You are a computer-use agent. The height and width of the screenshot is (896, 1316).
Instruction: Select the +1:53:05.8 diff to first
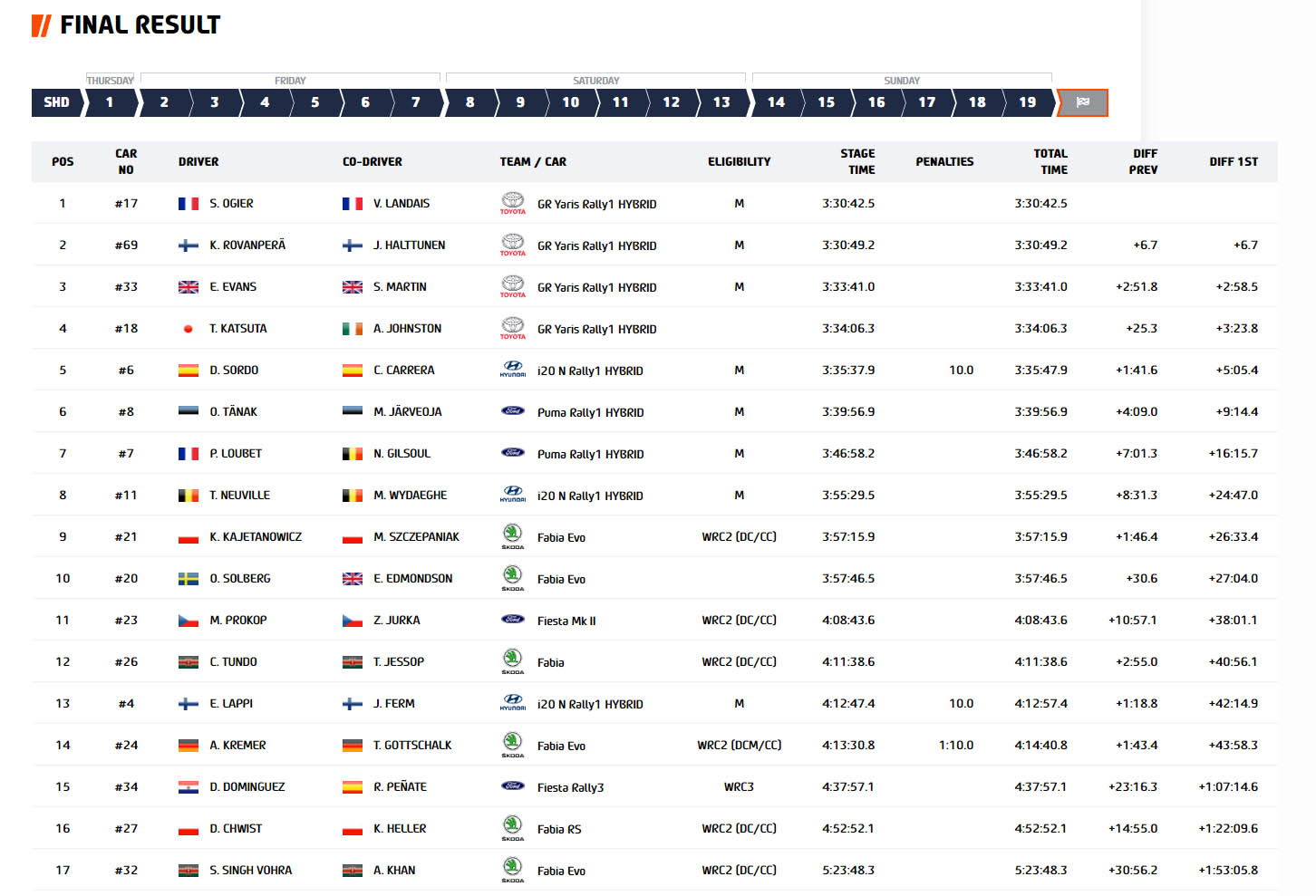(x=1228, y=871)
